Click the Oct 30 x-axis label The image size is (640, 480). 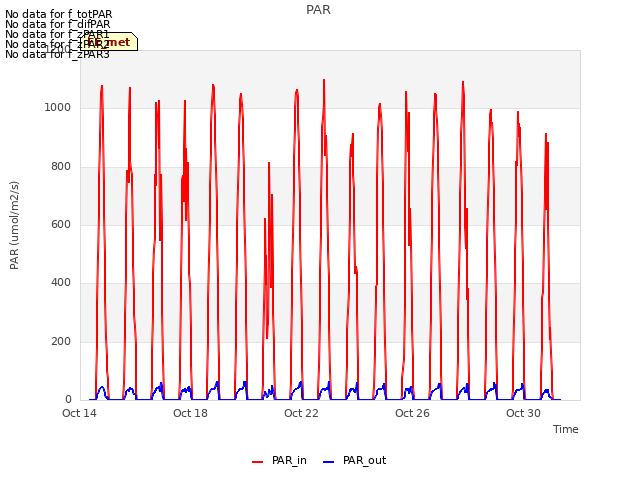[x=523, y=413]
